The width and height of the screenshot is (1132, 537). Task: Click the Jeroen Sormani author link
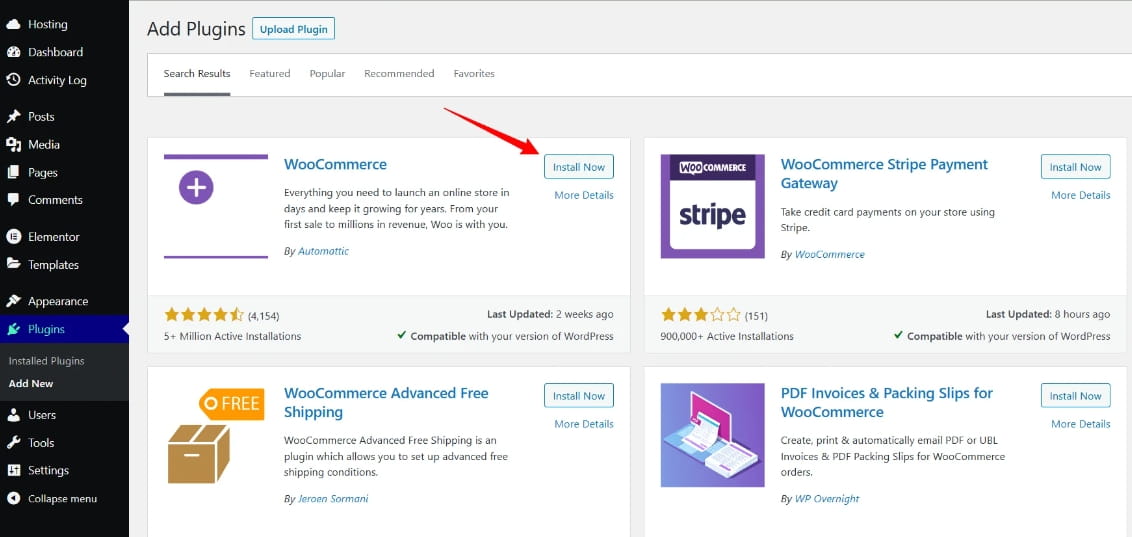click(333, 498)
